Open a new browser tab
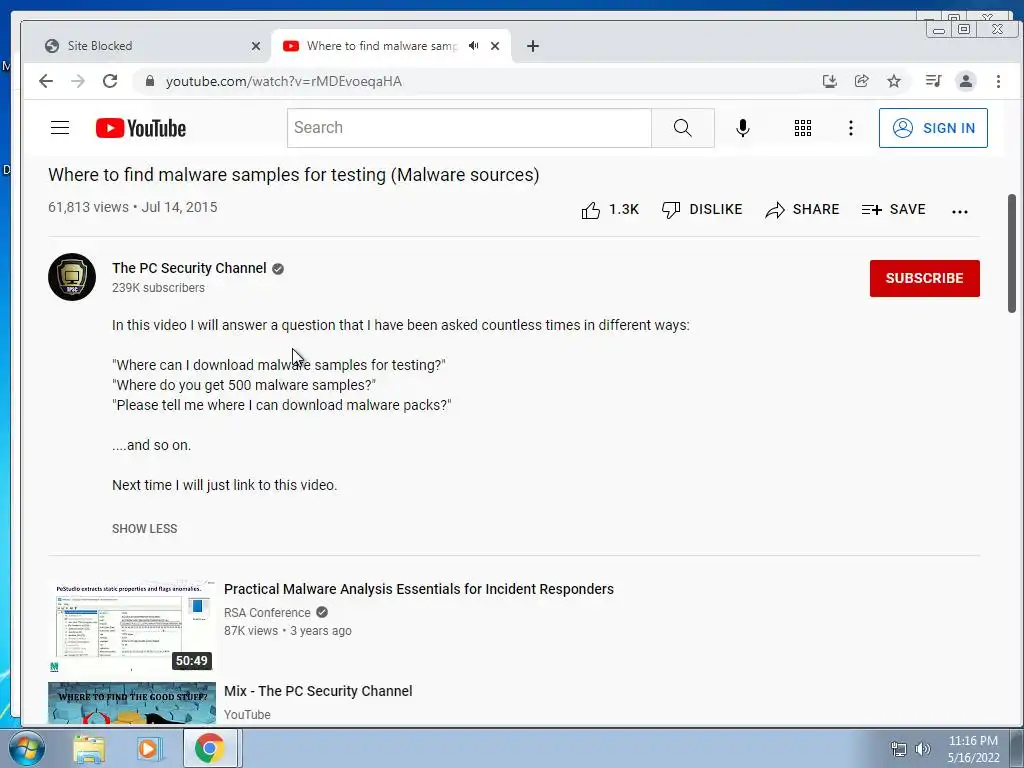This screenshot has height=768, width=1024. pos(533,46)
